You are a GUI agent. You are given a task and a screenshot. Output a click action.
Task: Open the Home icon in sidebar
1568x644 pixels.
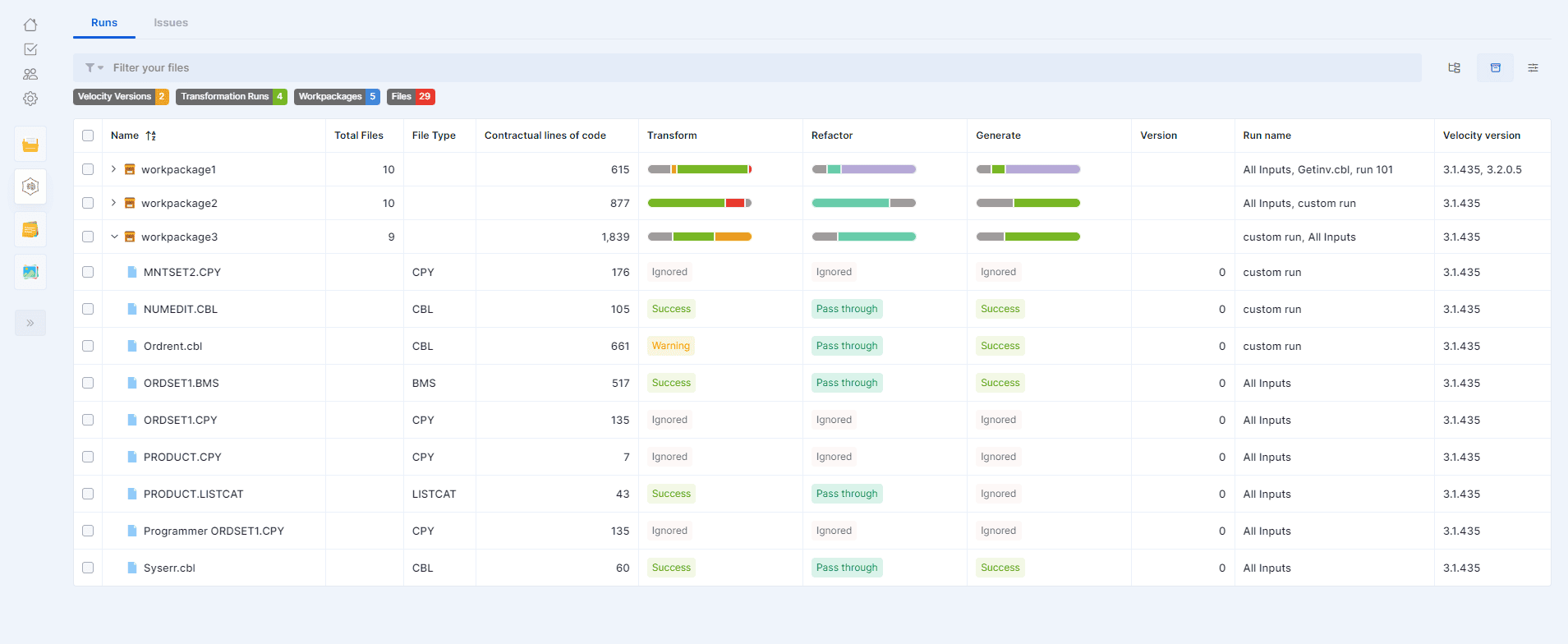click(x=30, y=25)
